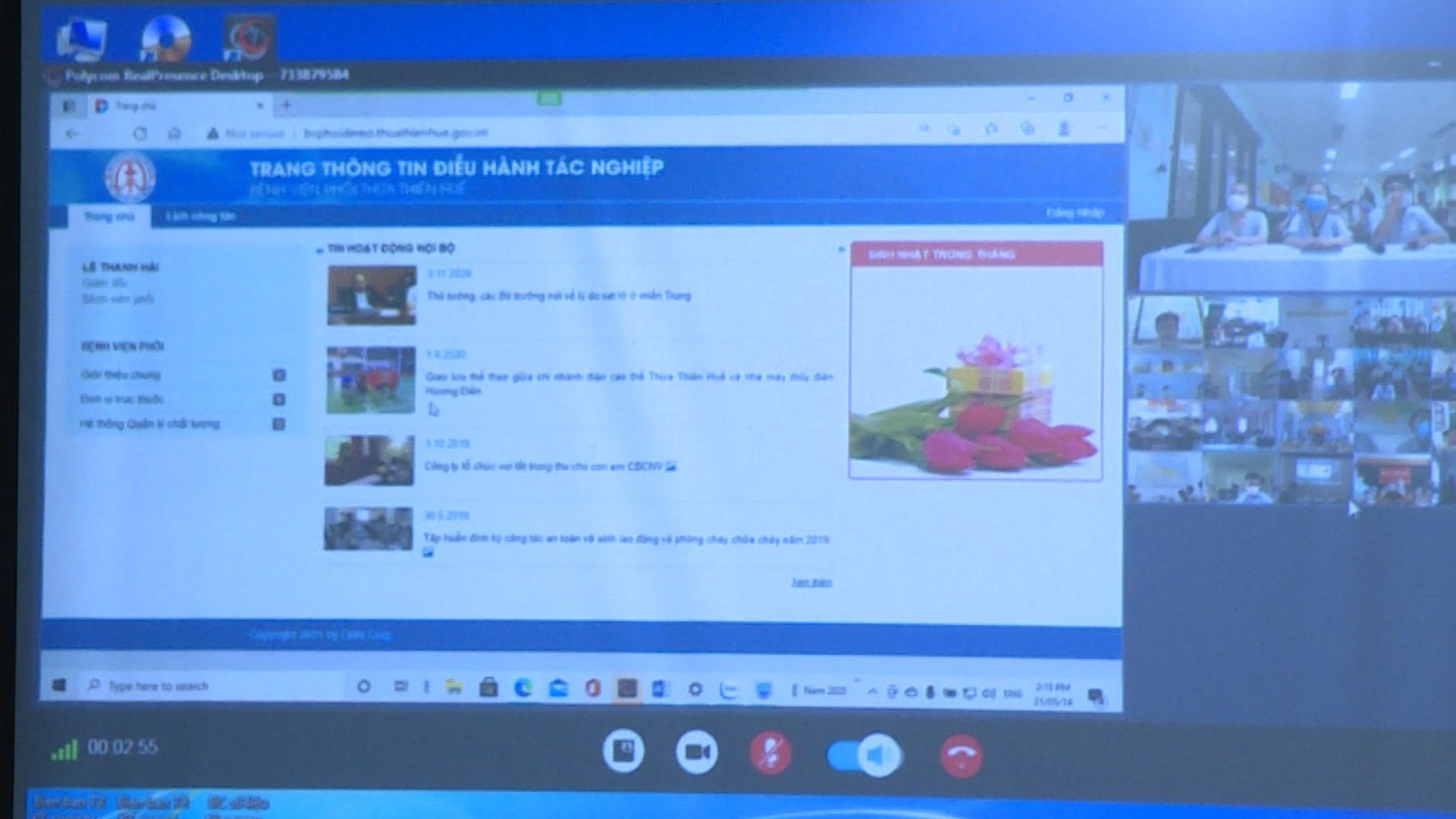Click the Xem thêm link below the news
This screenshot has height=819, width=1456.
pos(811,582)
